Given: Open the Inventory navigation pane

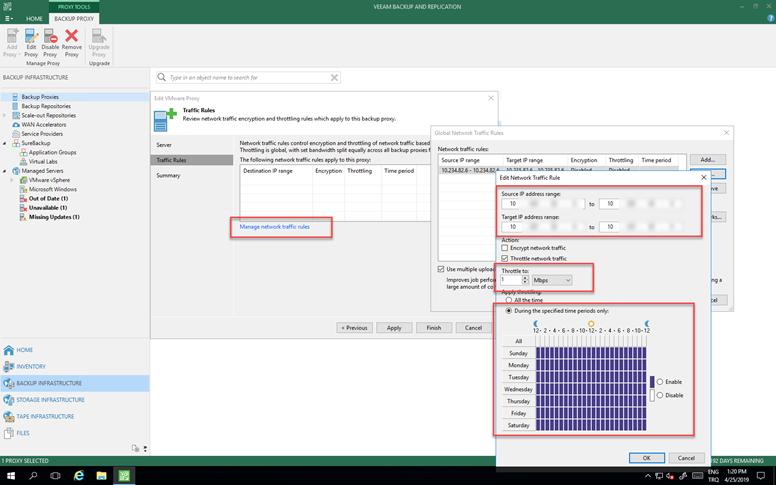Looking at the screenshot, I should (31, 367).
